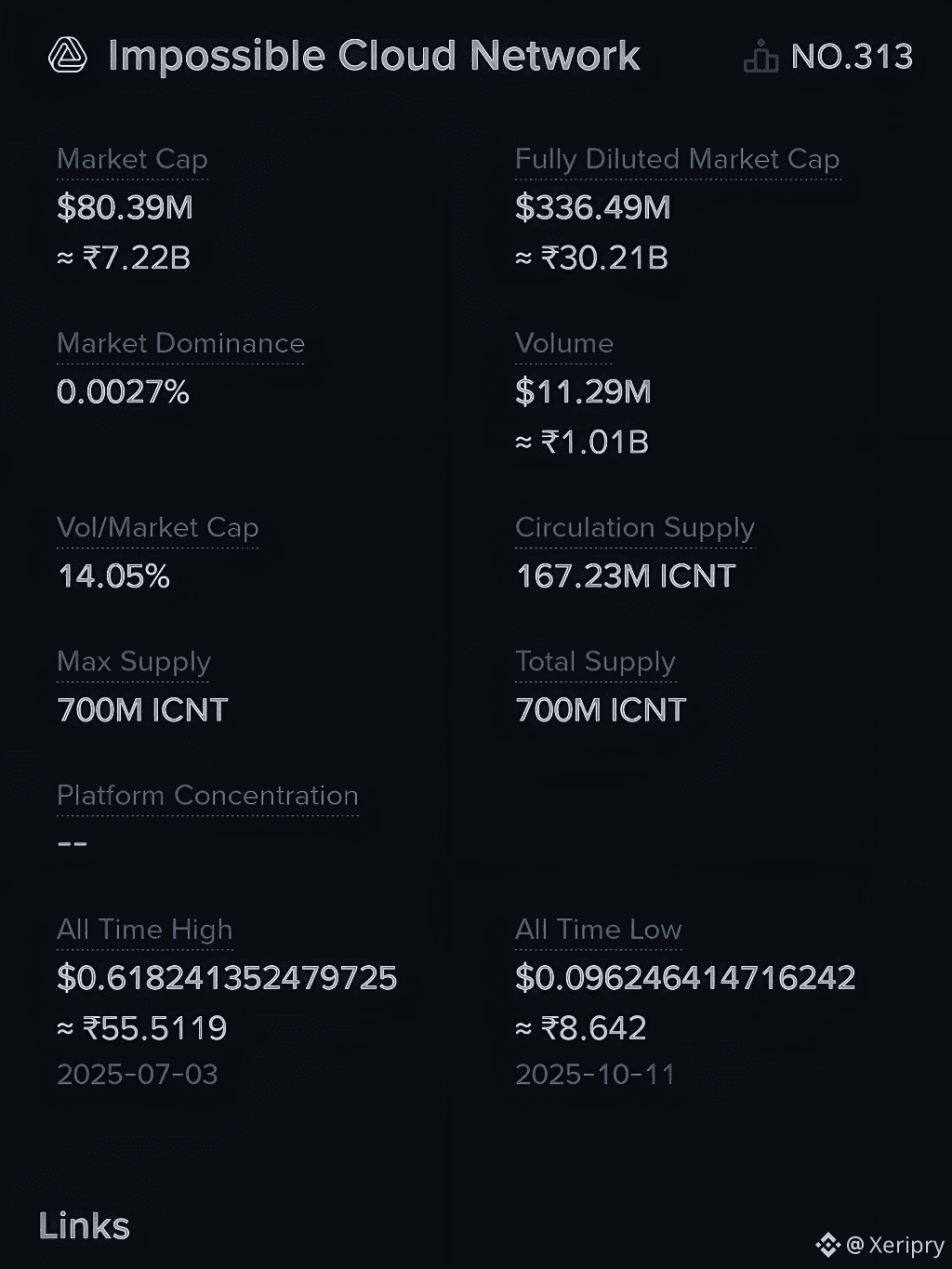952x1269 pixels.
Task: Tap the Platform Concentration label
Action: tap(207, 795)
